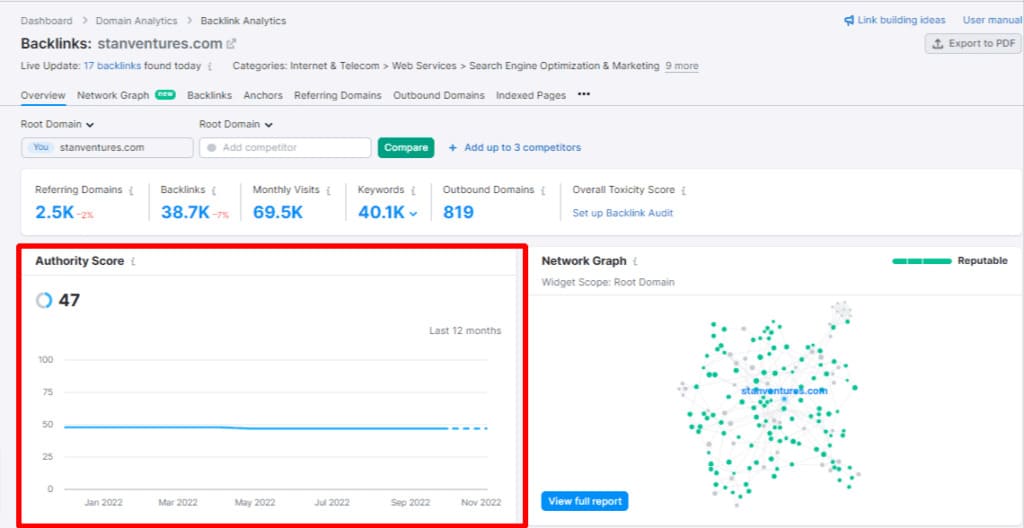This screenshot has width=1024, height=528.
Task: Click the Outbound Domains 819 value
Action: pos(458,212)
